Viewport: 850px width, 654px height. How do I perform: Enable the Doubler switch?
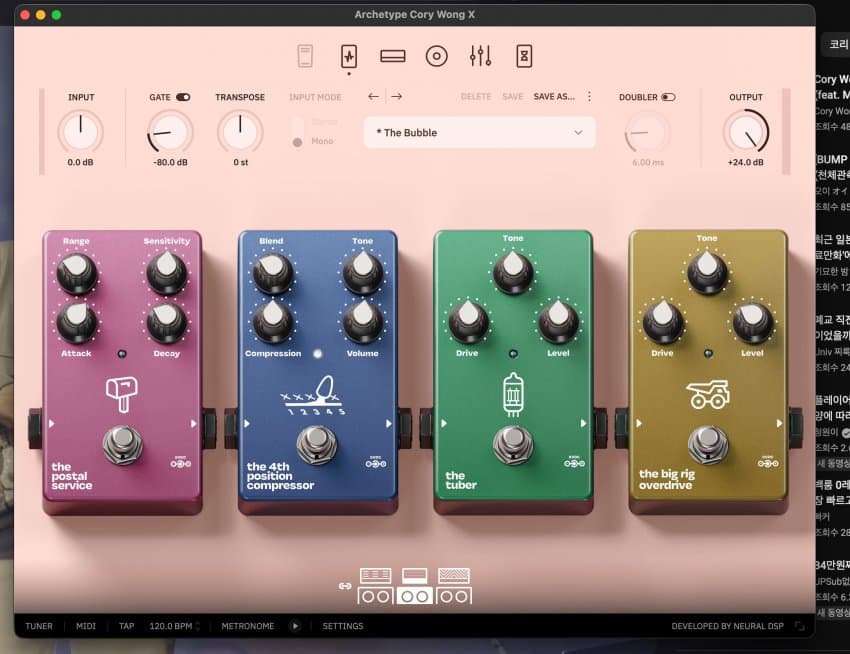pyautogui.click(x=668, y=97)
